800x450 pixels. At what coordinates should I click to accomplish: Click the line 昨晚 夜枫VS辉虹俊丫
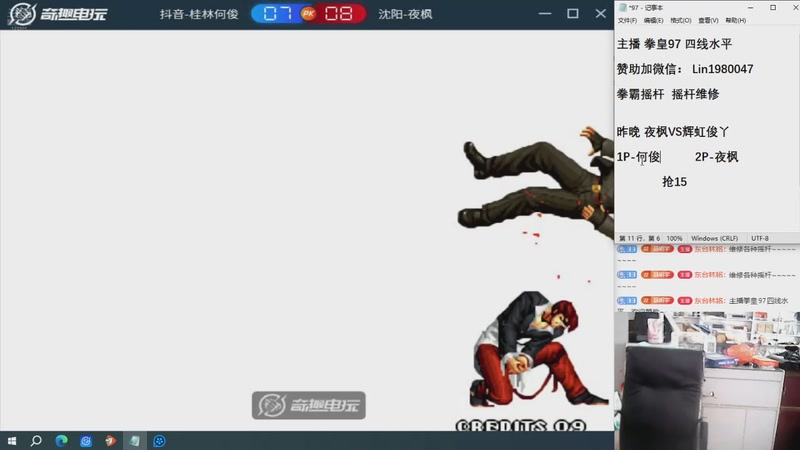[x=673, y=132]
